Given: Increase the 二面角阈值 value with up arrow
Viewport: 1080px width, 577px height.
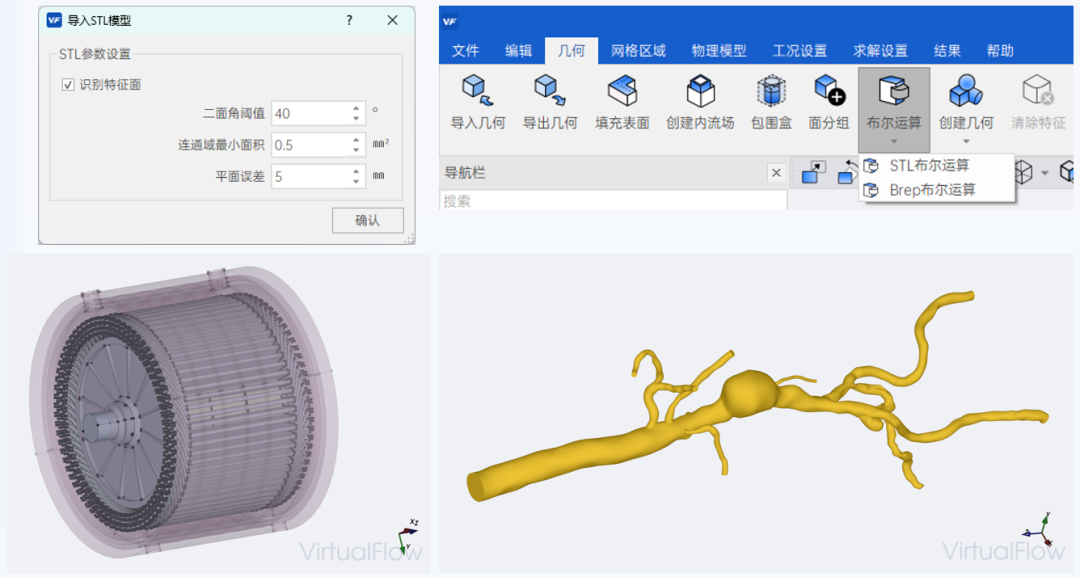Looking at the screenshot, I should click(x=356, y=109).
